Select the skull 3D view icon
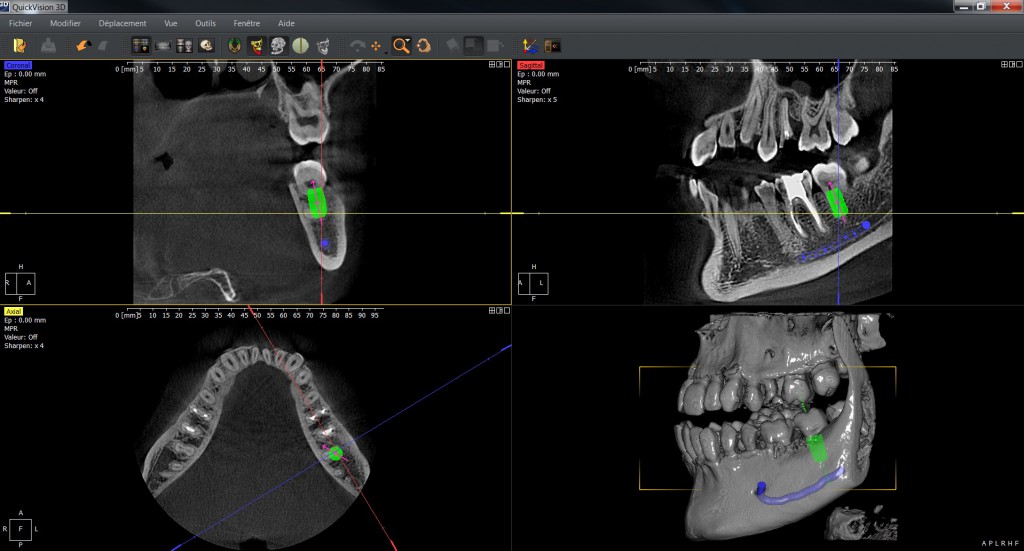The height and width of the screenshot is (551, 1024). coord(206,45)
